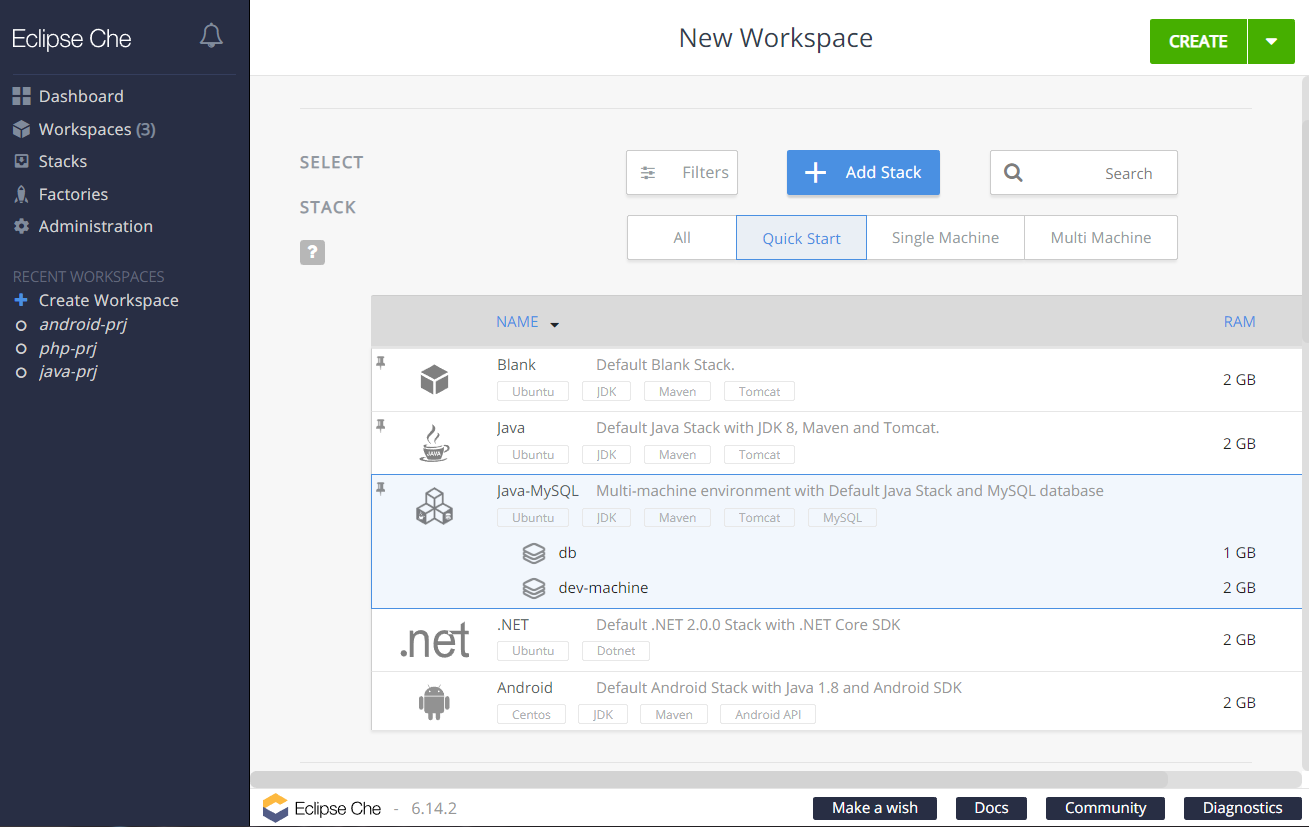
Task: Click the Factories rocket icon
Action: point(21,194)
